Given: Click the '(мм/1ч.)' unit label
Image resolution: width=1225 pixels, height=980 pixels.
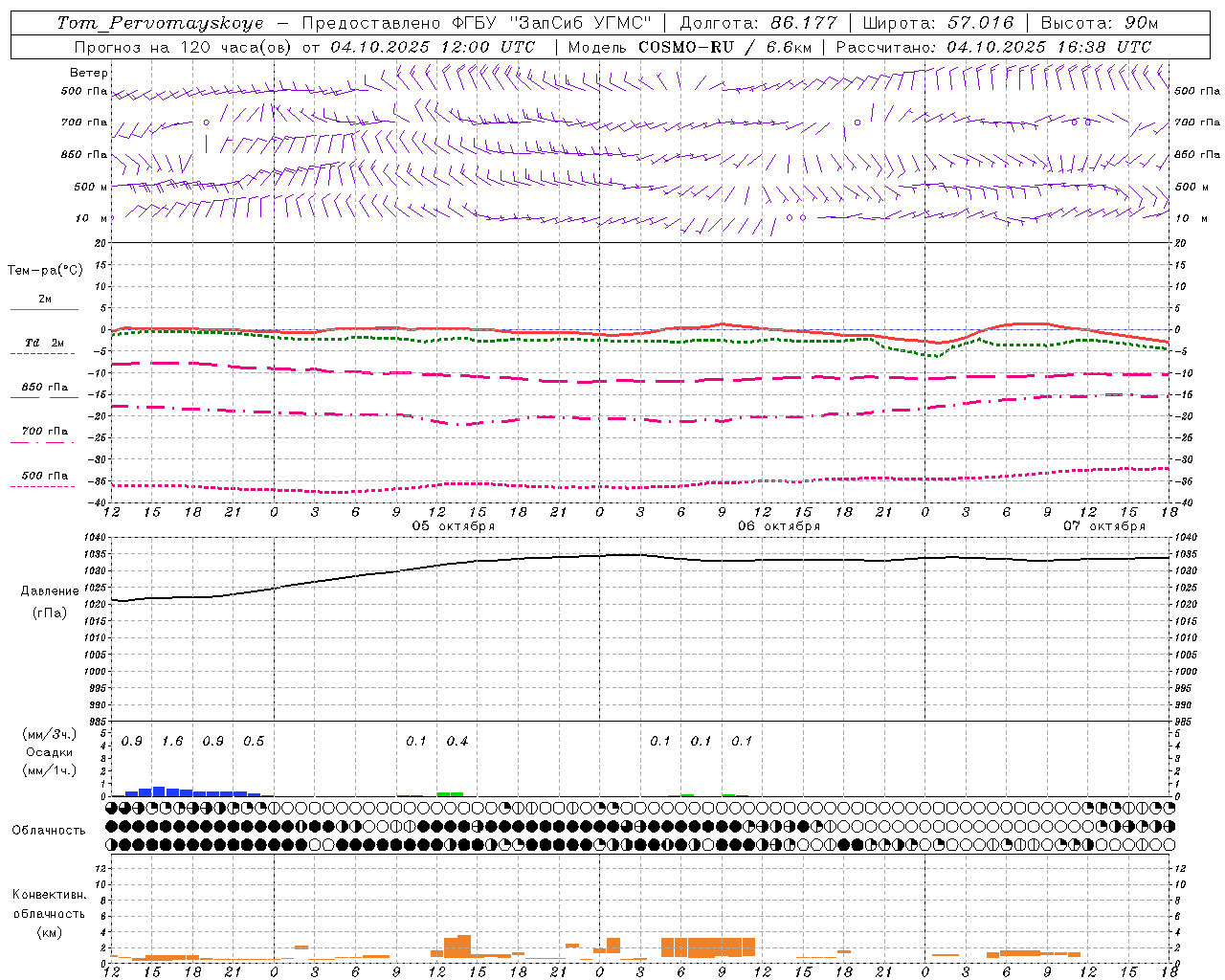Looking at the screenshot, I should coord(50,770).
